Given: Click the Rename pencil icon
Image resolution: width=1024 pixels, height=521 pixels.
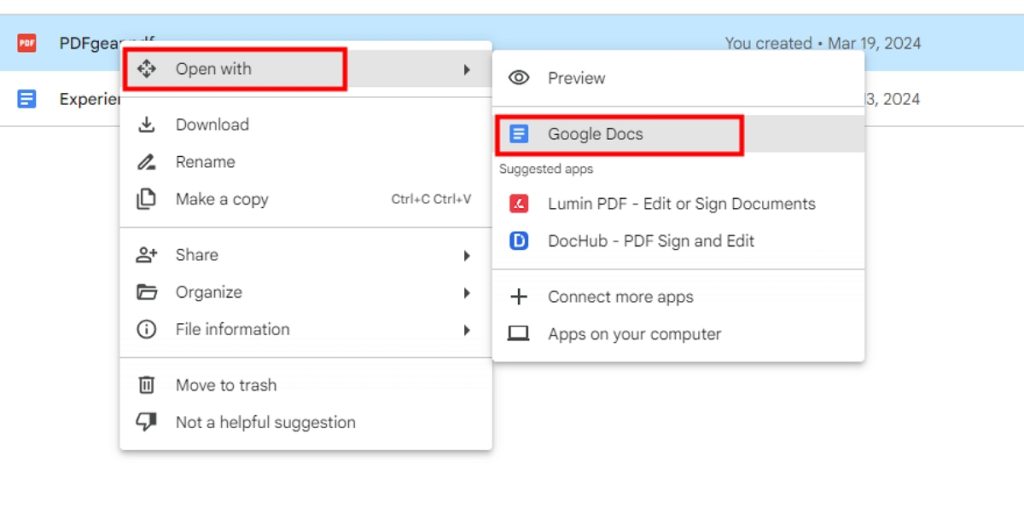Looking at the screenshot, I should pyautogui.click(x=146, y=162).
